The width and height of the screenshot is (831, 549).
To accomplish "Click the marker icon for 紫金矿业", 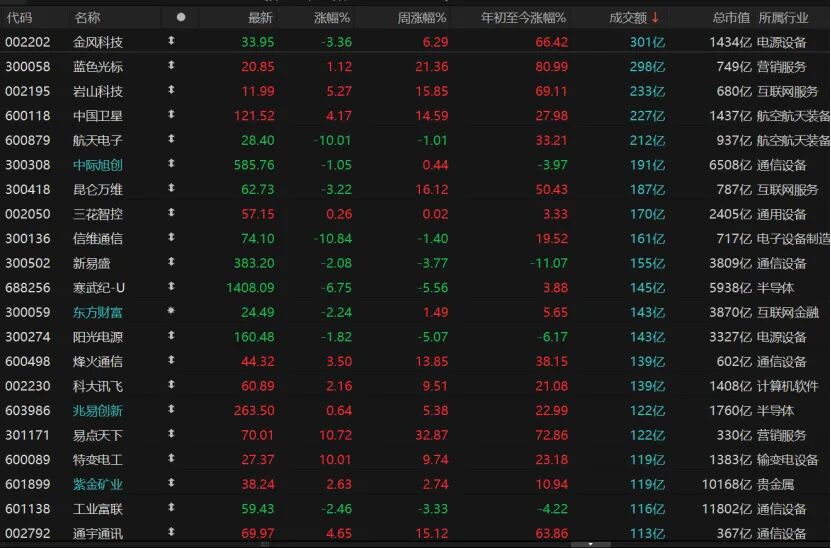I will tap(171, 483).
